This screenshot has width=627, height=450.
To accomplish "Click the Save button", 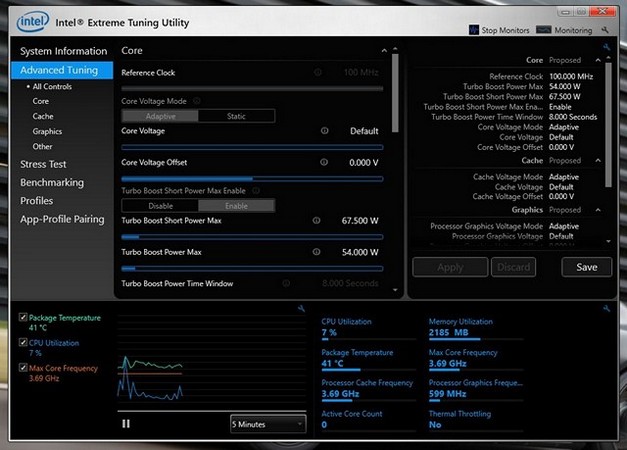I will [587, 267].
